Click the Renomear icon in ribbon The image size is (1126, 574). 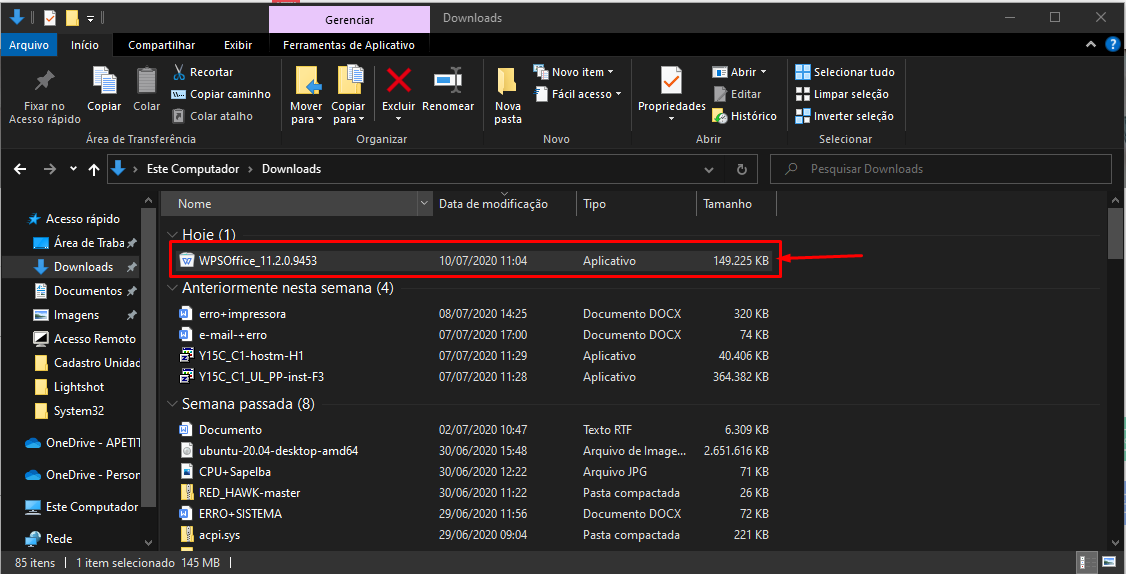point(447,81)
